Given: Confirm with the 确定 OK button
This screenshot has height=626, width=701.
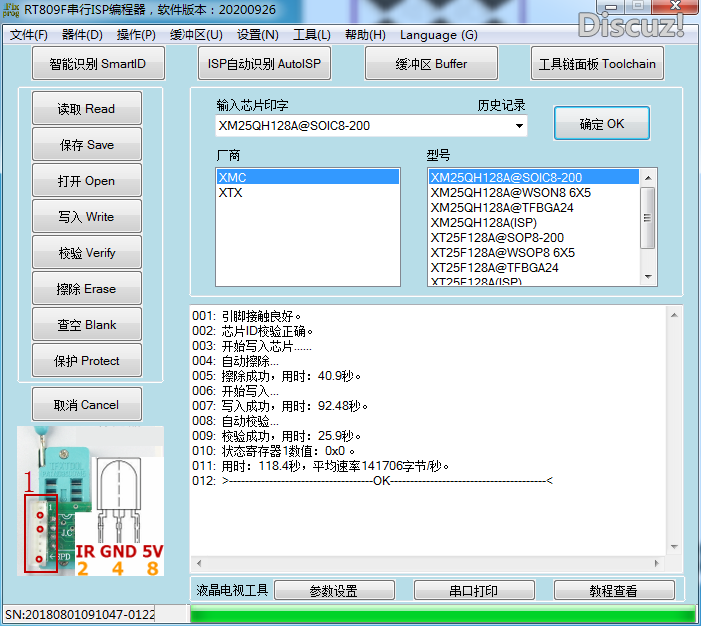Looking at the screenshot, I should [602, 124].
